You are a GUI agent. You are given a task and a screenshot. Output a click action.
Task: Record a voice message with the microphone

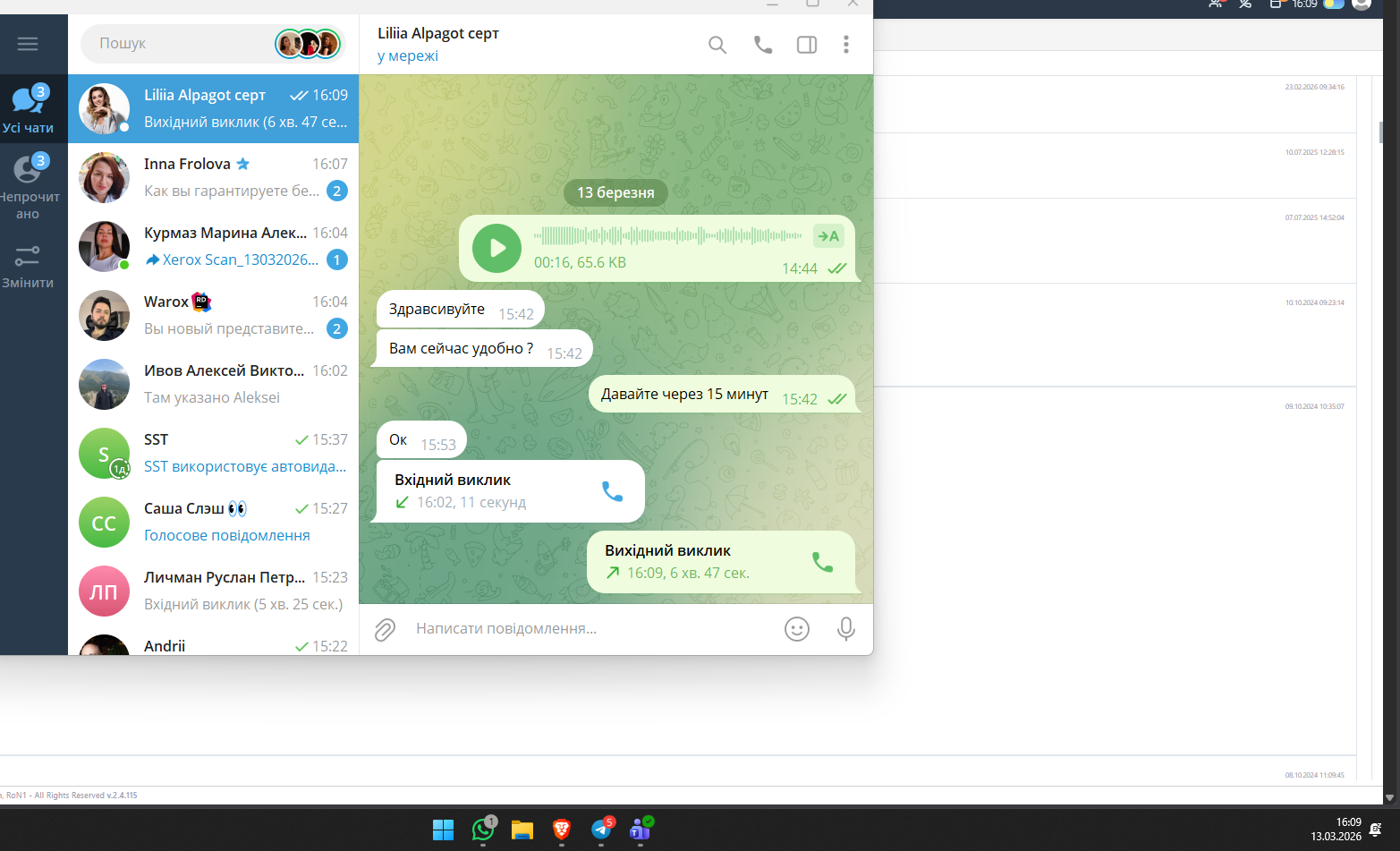[845, 629]
